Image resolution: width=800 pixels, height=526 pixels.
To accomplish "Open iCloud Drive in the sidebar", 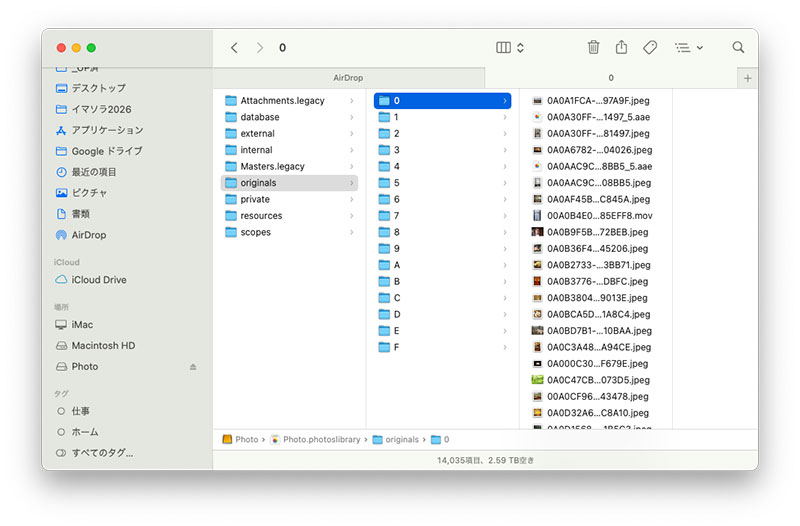I will click(x=98, y=280).
